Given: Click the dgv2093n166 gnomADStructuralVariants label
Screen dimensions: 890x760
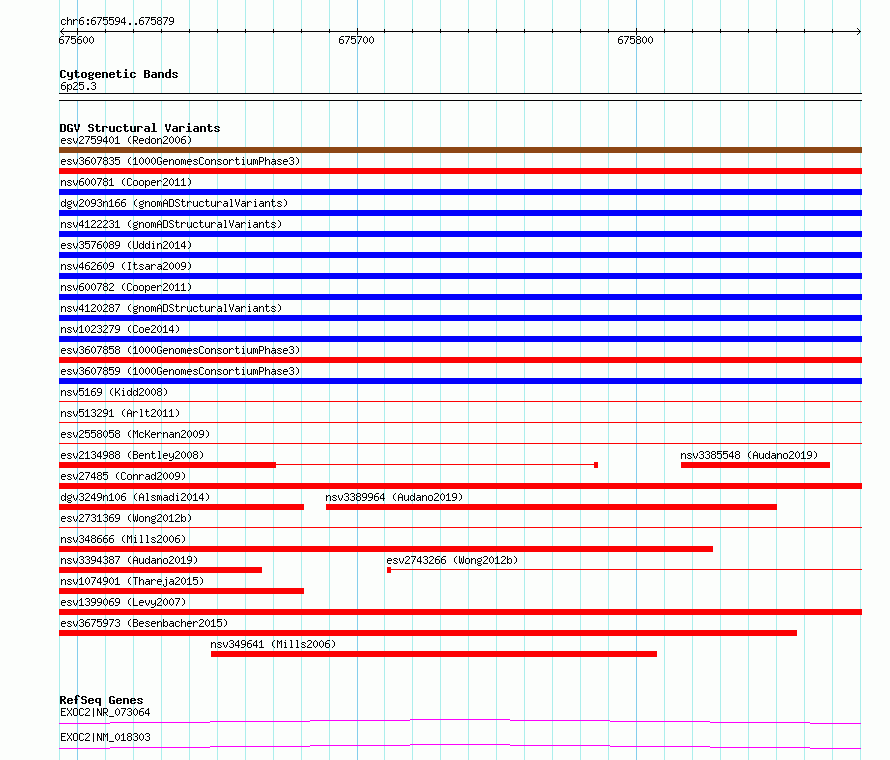Looking at the screenshot, I should (174, 203).
